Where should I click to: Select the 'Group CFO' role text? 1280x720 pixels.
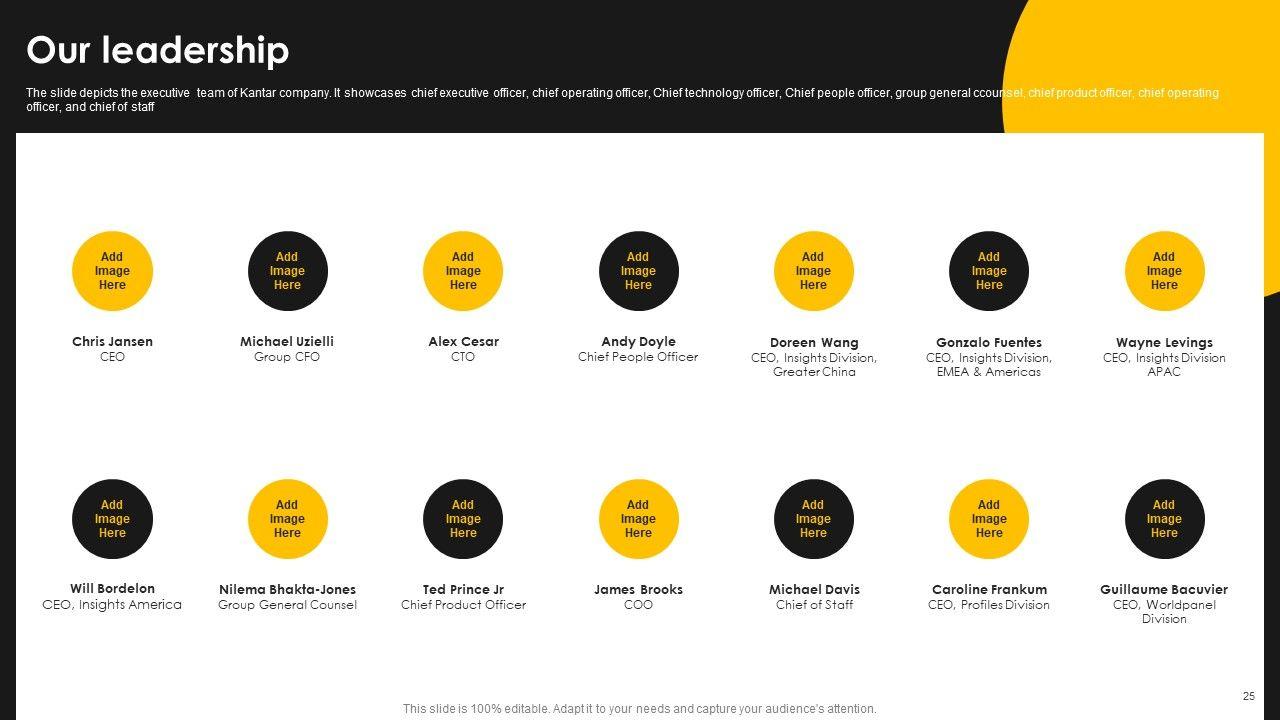287,357
